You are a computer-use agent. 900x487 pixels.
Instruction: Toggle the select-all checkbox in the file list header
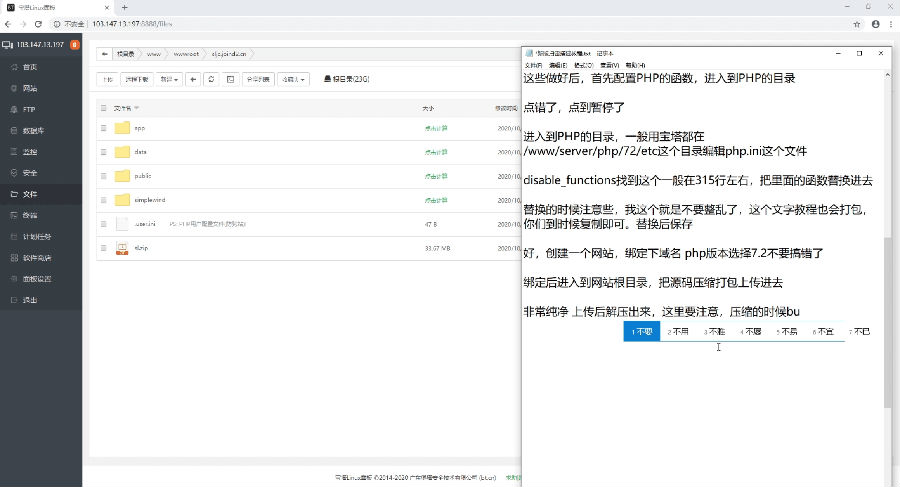(104, 108)
